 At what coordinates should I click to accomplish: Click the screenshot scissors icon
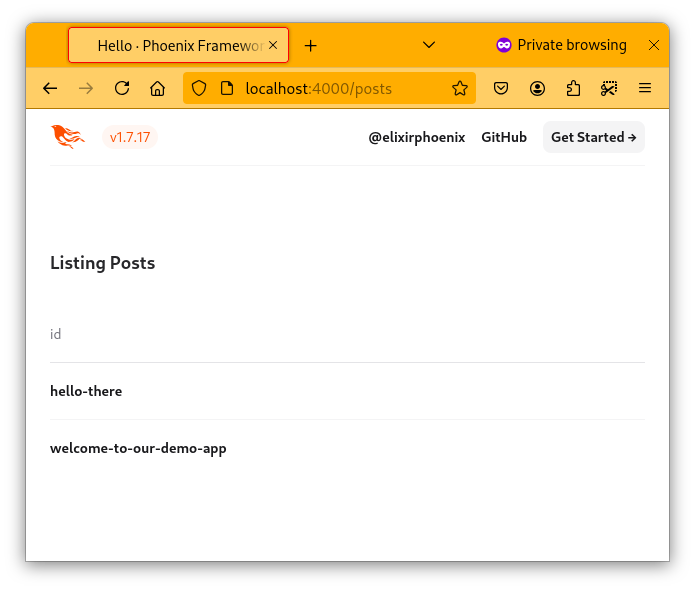pyautogui.click(x=609, y=88)
